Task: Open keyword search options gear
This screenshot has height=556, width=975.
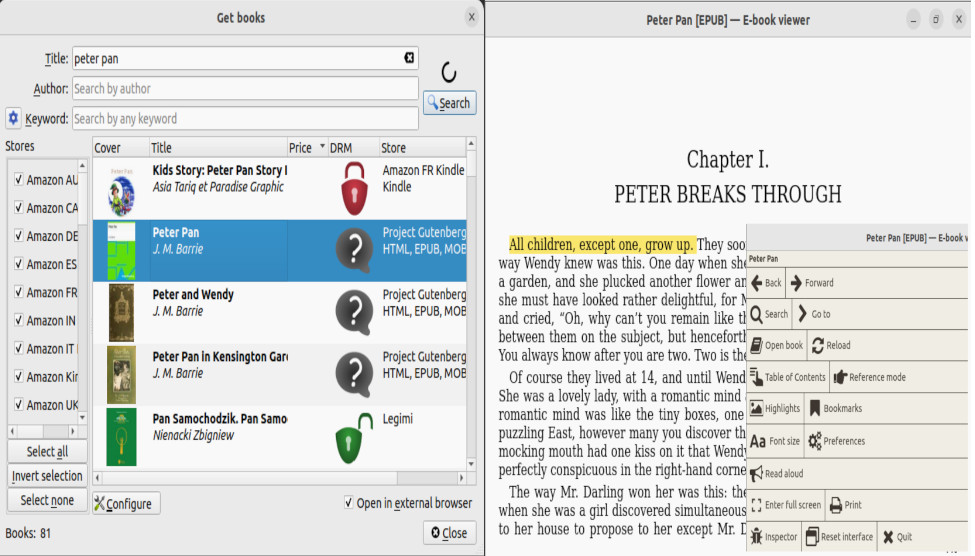Action: point(13,118)
